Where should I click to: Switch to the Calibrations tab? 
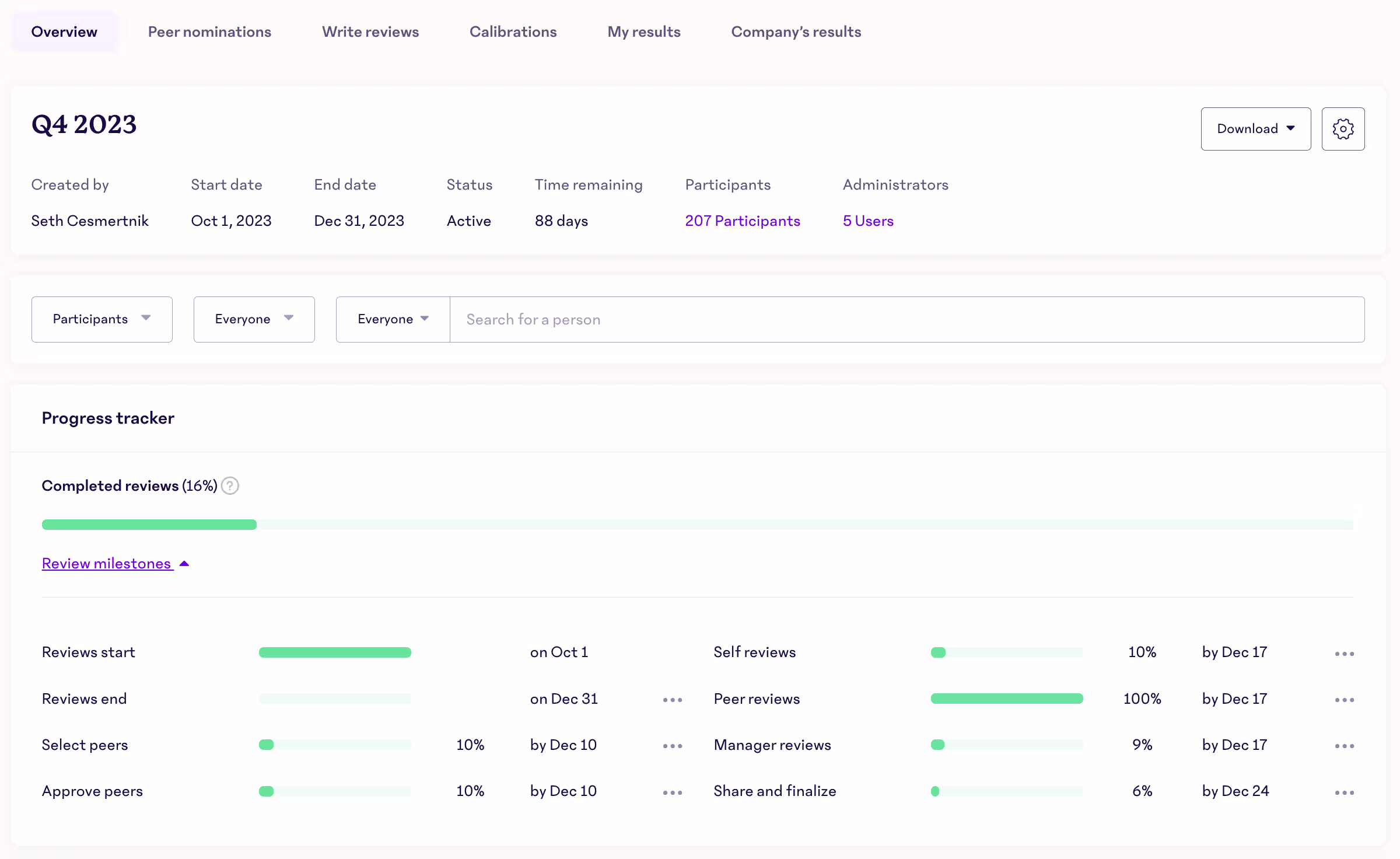[x=513, y=32]
